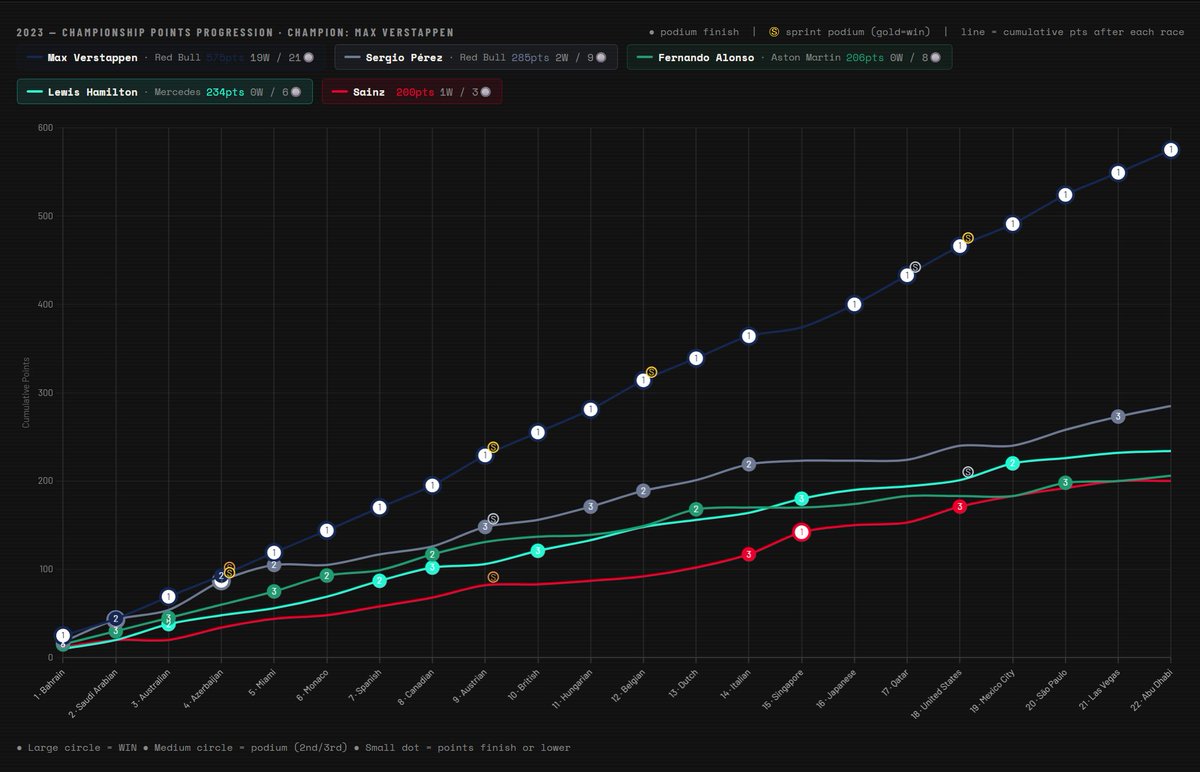Click Hamilton's 2nd-place marker at Mexico City
The image size is (1200, 772).
click(1013, 463)
